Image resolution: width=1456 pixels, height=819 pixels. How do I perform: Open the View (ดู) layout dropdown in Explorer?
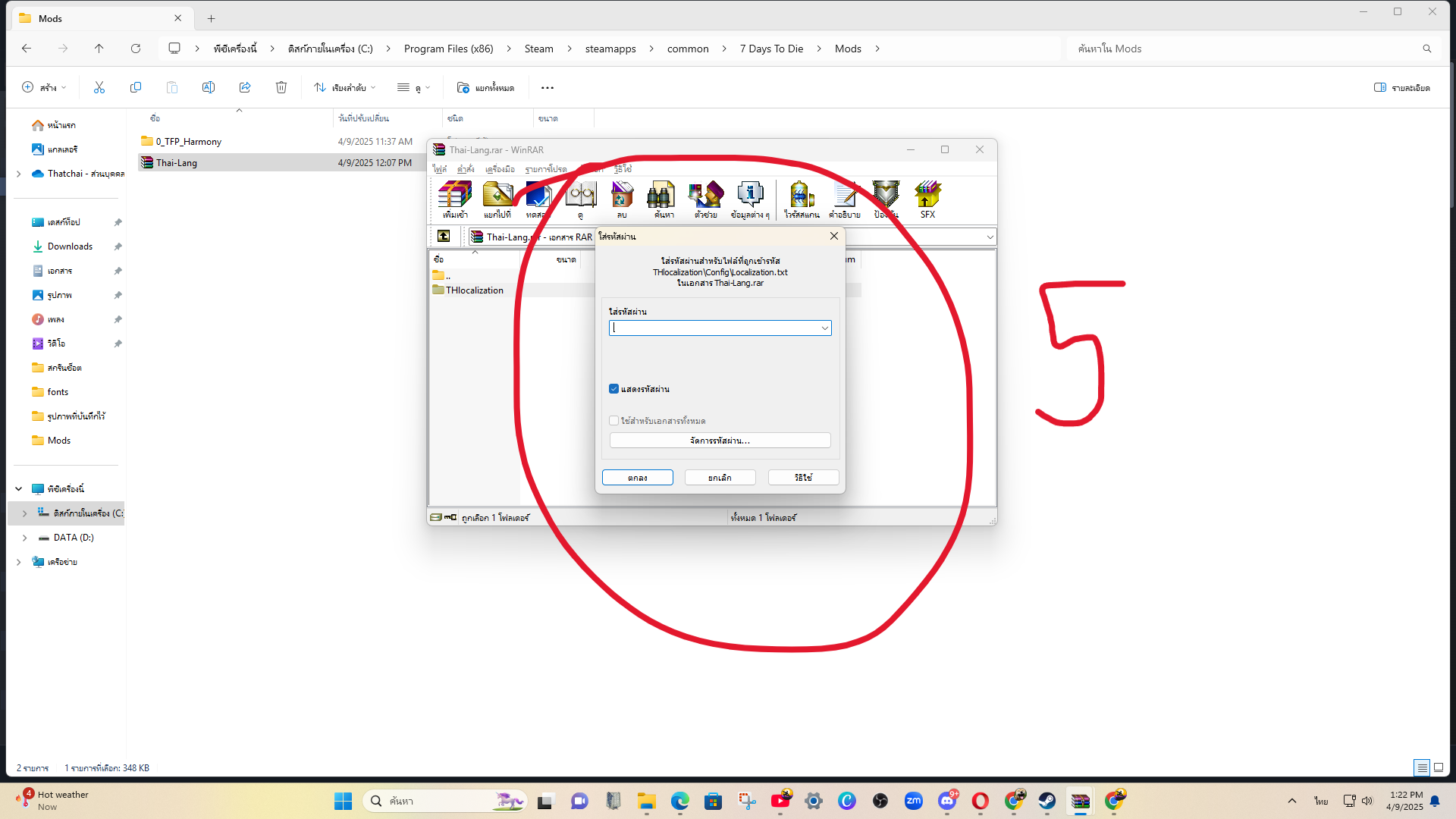pyautogui.click(x=414, y=88)
